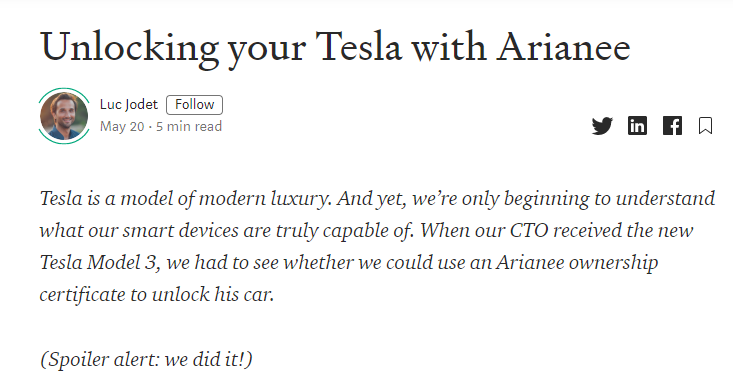Image resolution: width=733 pixels, height=389 pixels.
Task: Click the phrase Tesla Model 3 in the intro
Action: tap(100, 263)
